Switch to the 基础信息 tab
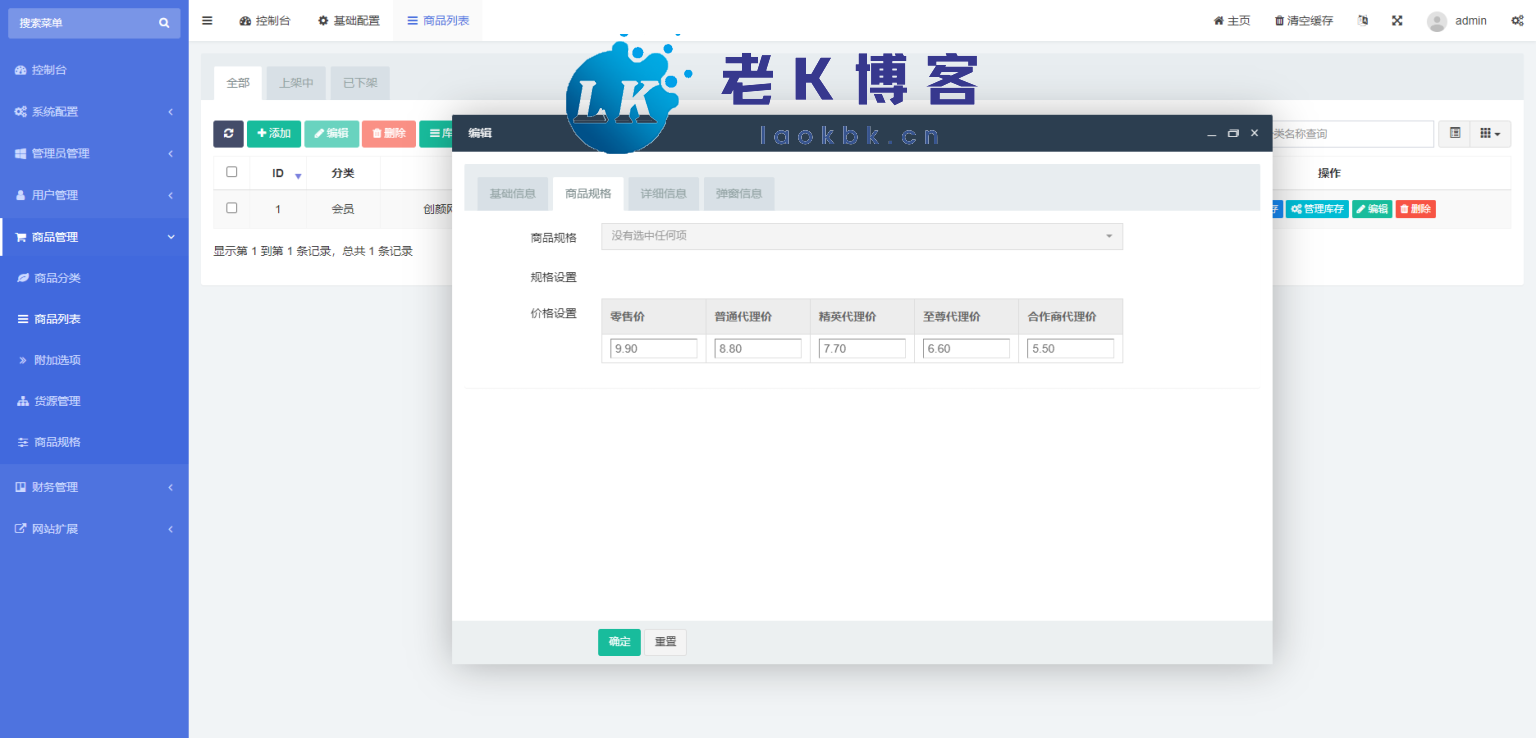The height and width of the screenshot is (738, 1536). pyautogui.click(x=513, y=194)
